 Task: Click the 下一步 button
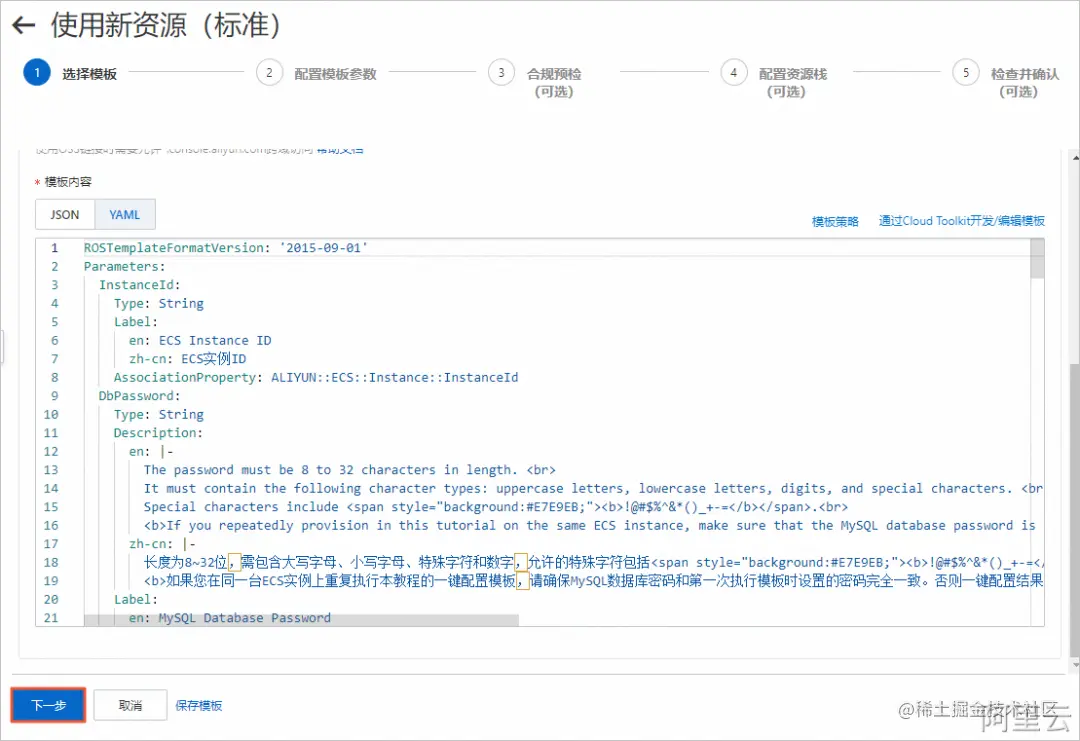(48, 705)
